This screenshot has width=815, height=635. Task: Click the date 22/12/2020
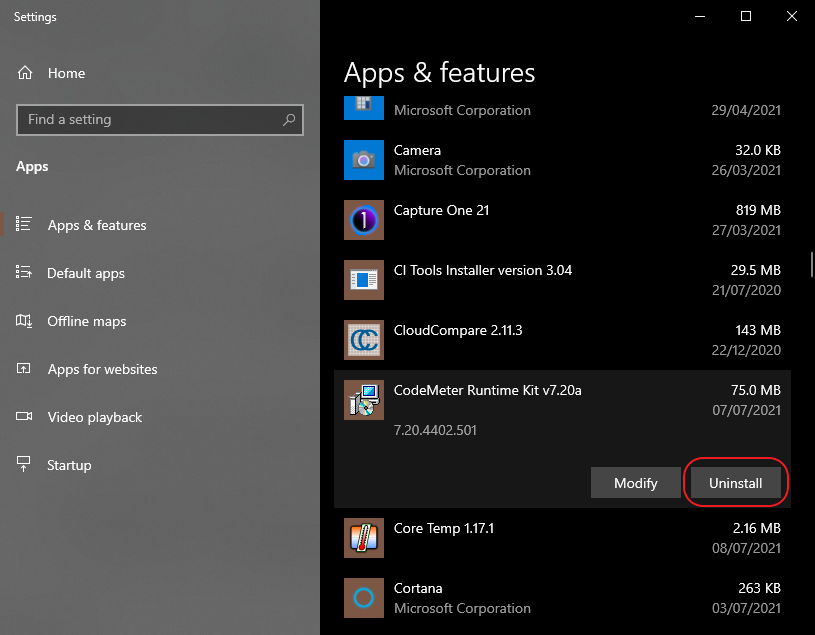(x=746, y=350)
